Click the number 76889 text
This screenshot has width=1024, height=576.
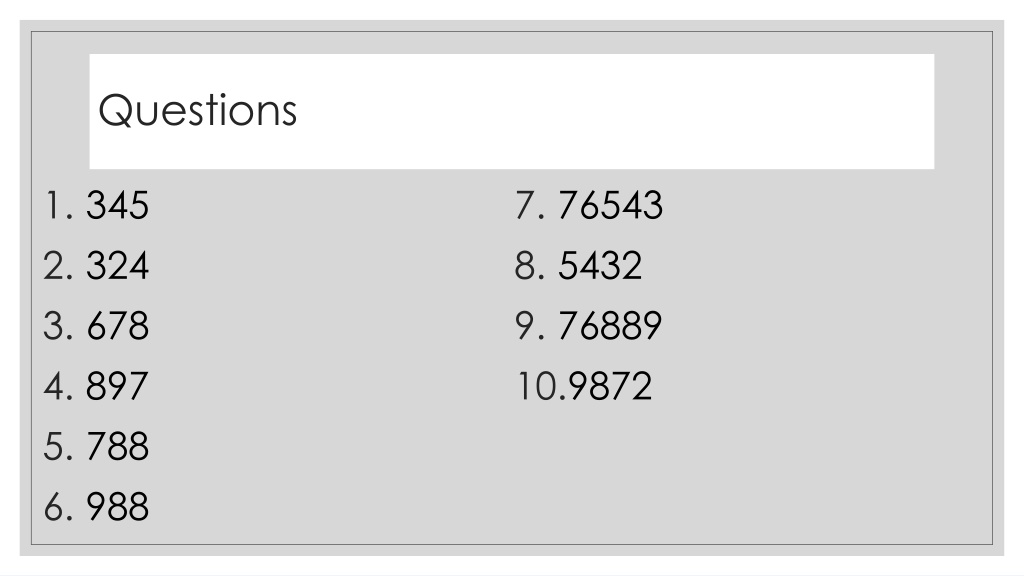611,325
